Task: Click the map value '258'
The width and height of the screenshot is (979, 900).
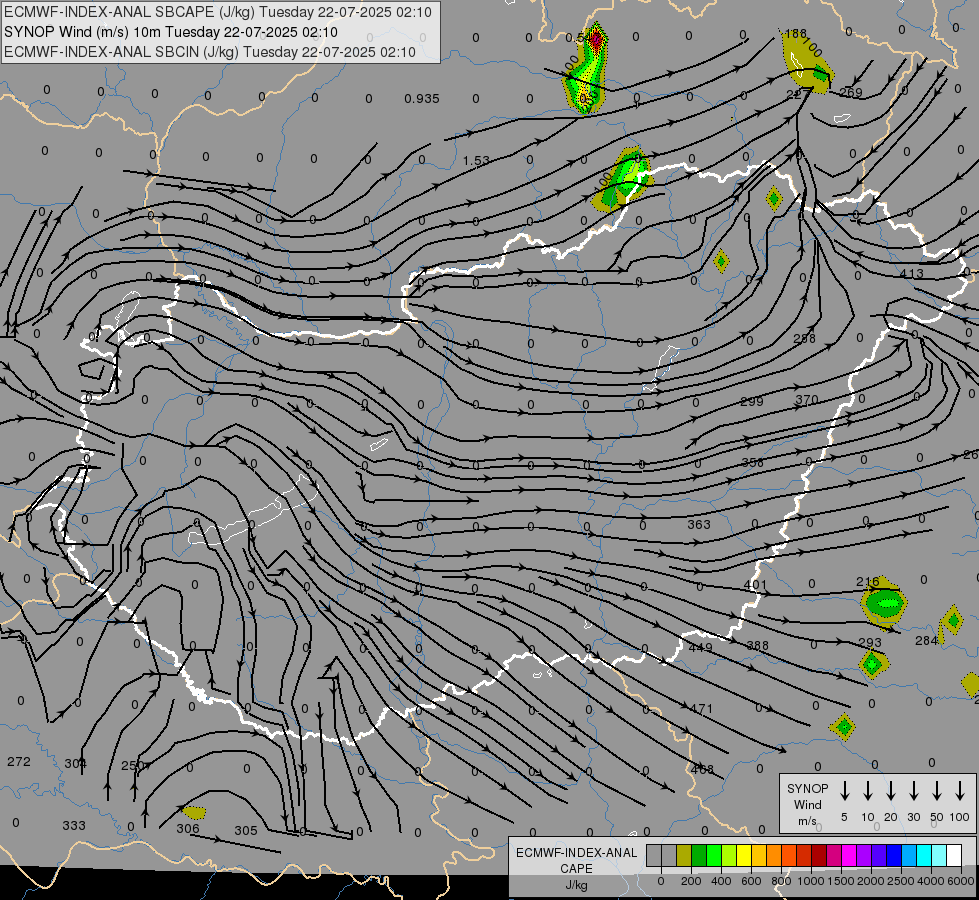Action: click(804, 339)
